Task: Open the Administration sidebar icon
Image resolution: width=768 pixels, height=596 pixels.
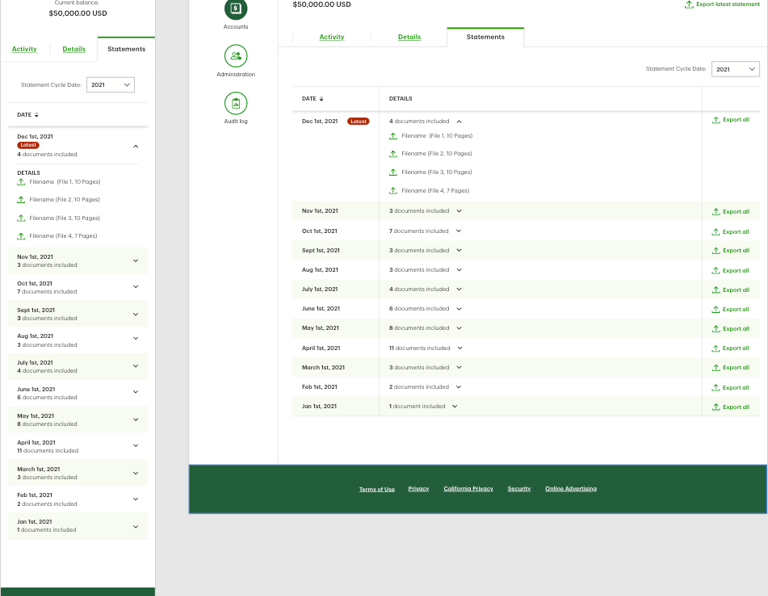Action: coord(236,56)
